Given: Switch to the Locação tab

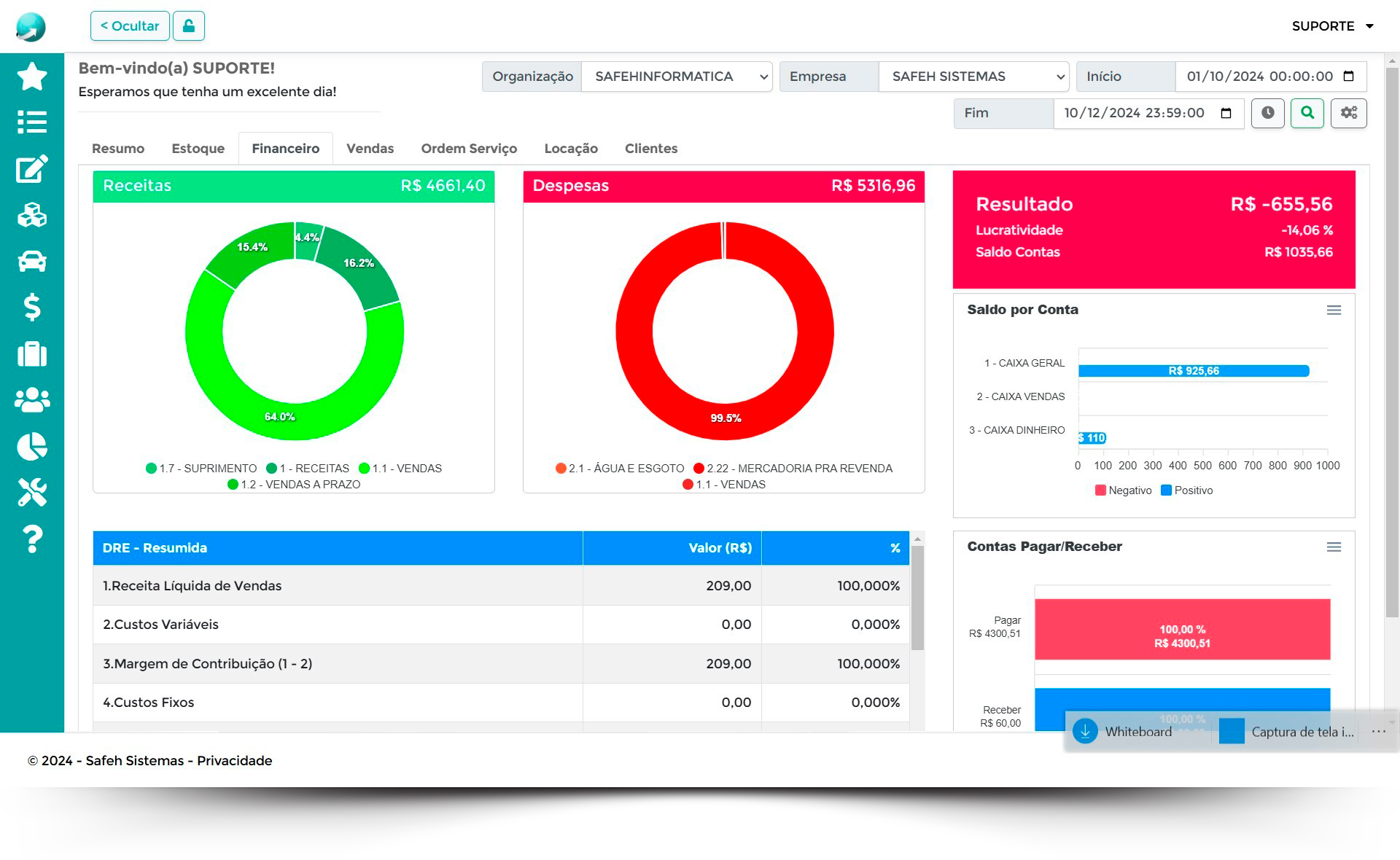Looking at the screenshot, I should 571,149.
